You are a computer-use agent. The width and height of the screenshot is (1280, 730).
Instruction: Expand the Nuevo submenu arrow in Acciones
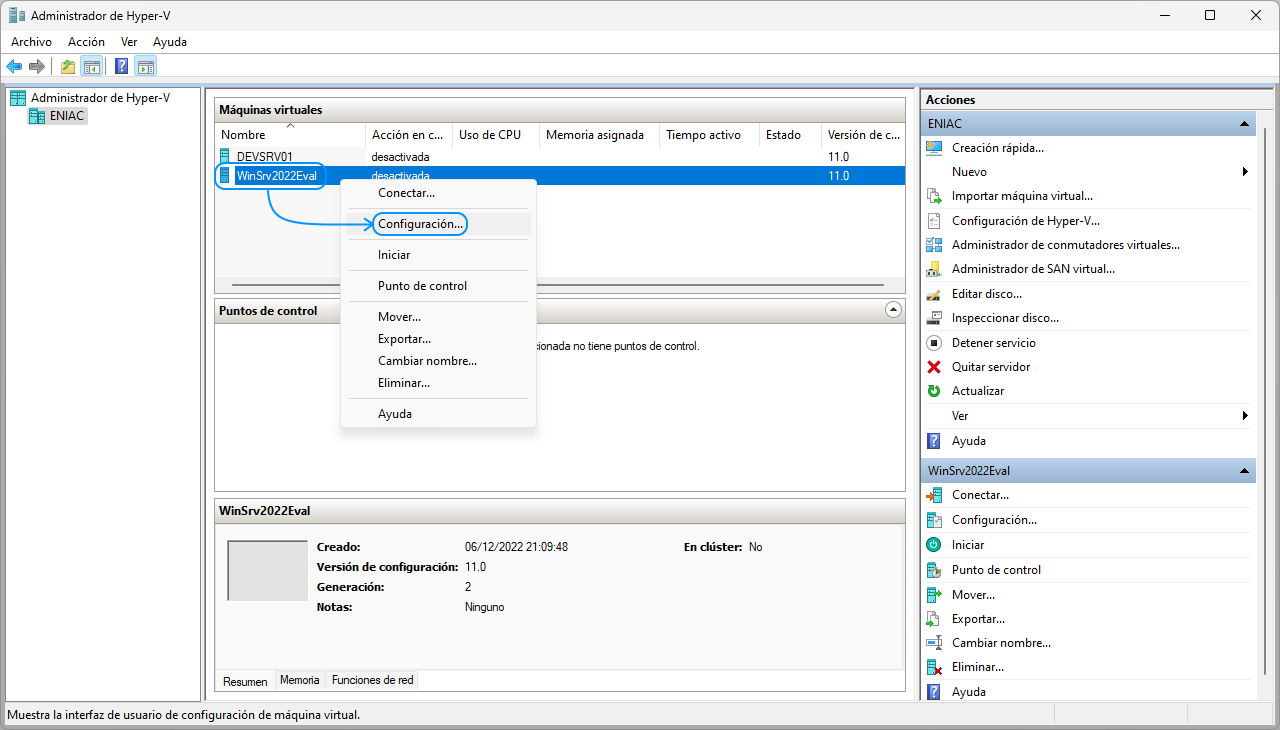point(1245,172)
